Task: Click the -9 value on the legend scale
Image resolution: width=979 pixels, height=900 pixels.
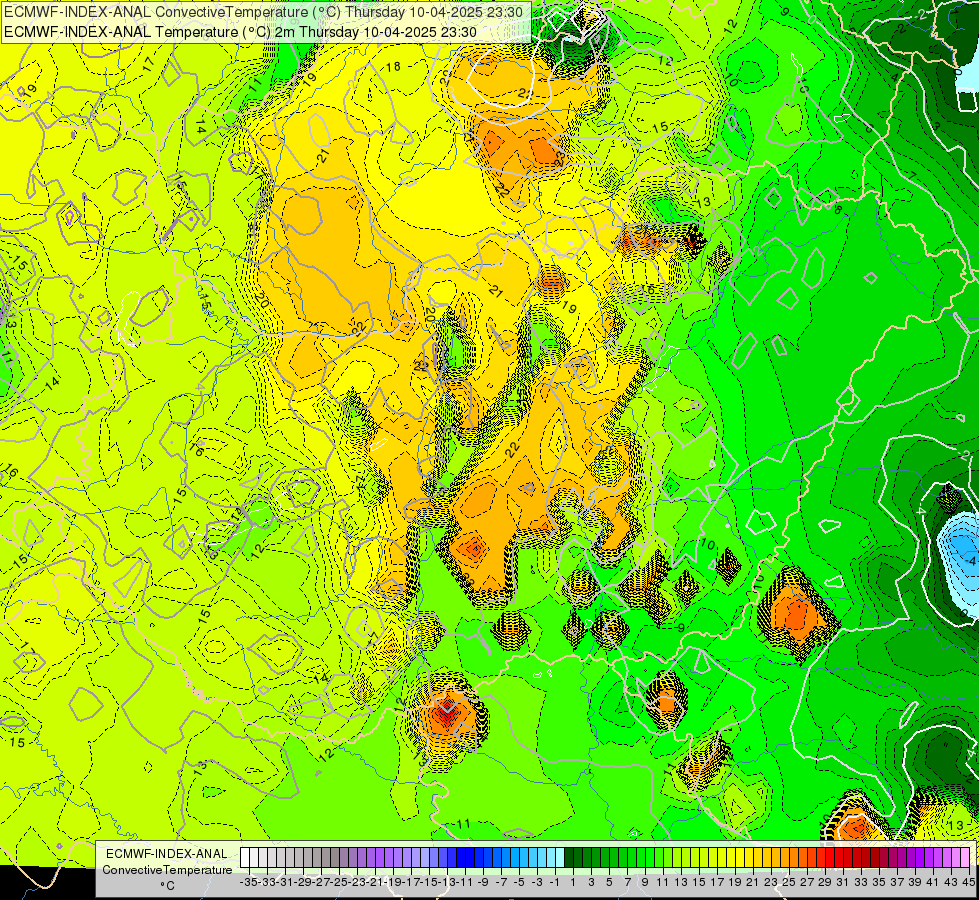Action: click(x=483, y=883)
